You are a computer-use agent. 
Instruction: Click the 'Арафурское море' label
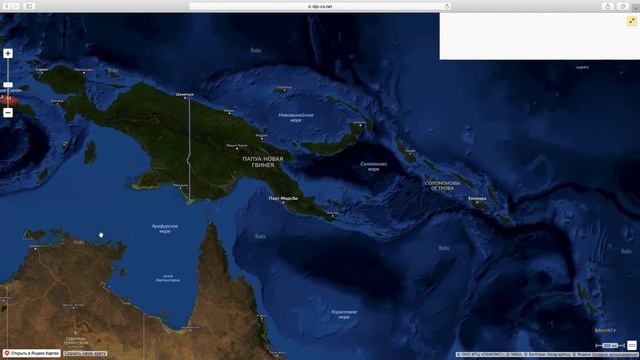(x=164, y=229)
